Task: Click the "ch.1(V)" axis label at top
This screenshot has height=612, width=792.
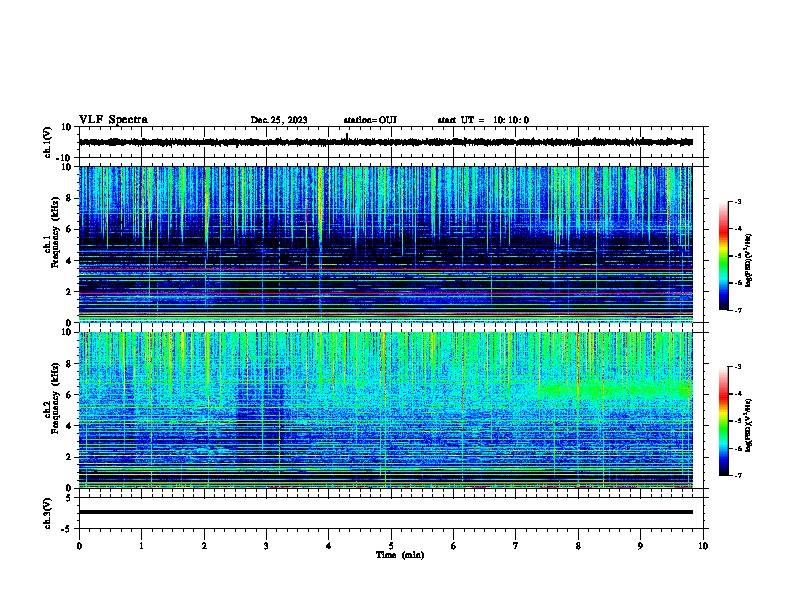Action: click(48, 142)
